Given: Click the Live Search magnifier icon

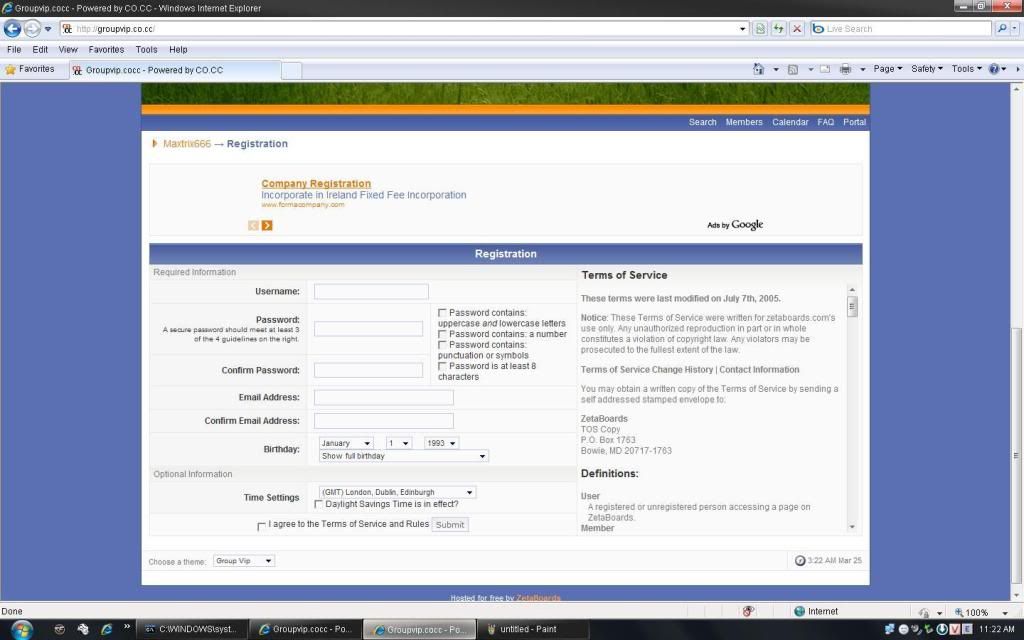Looking at the screenshot, I should 1002,29.
